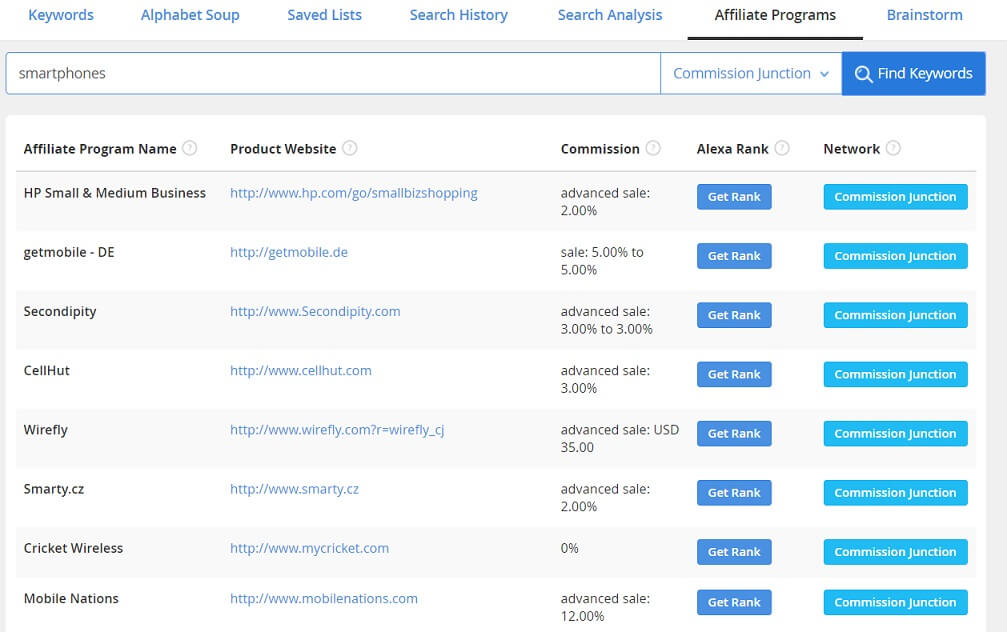Click help icon beside Commission header

[653, 148]
